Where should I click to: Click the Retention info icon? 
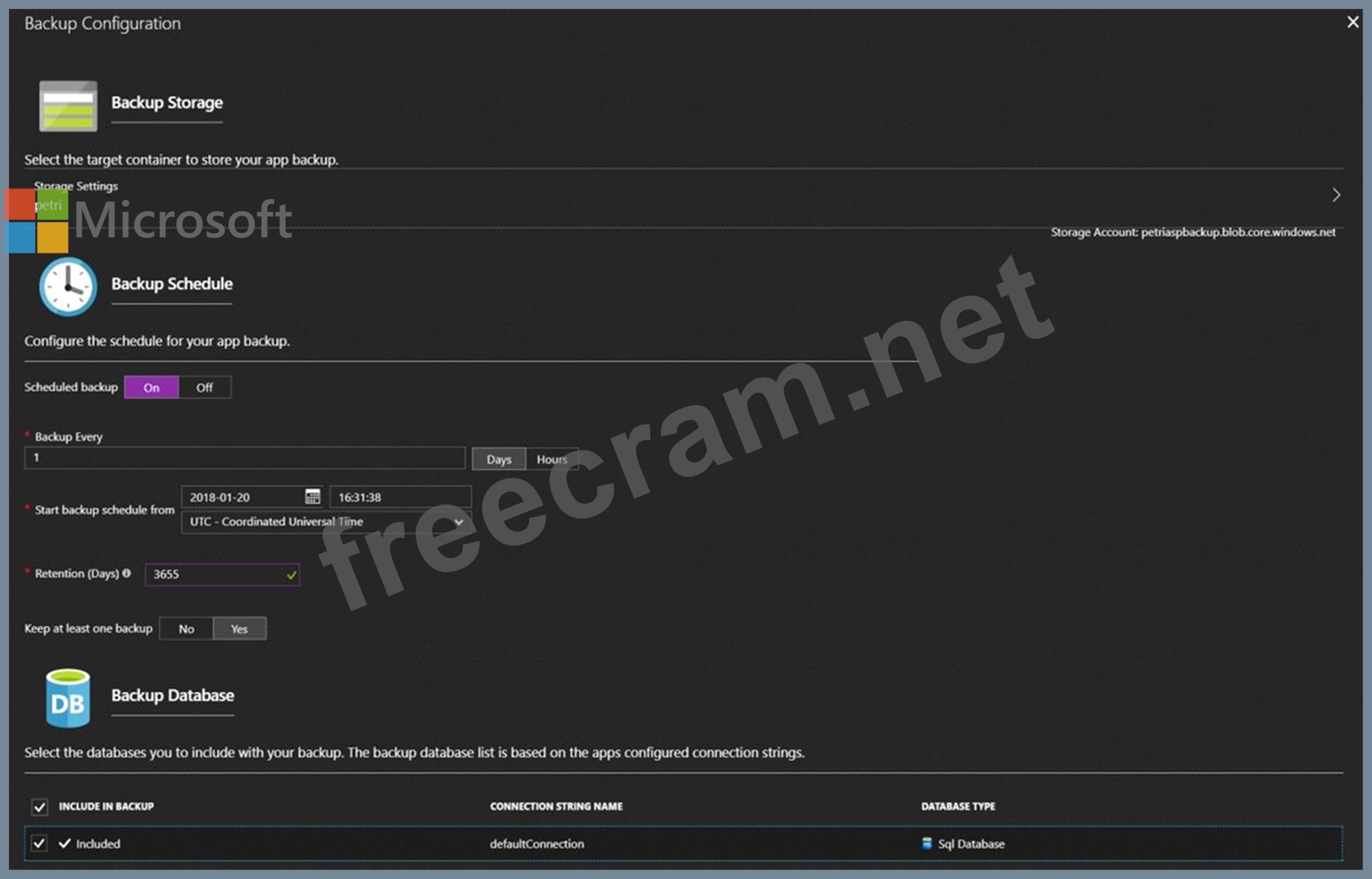pos(126,573)
